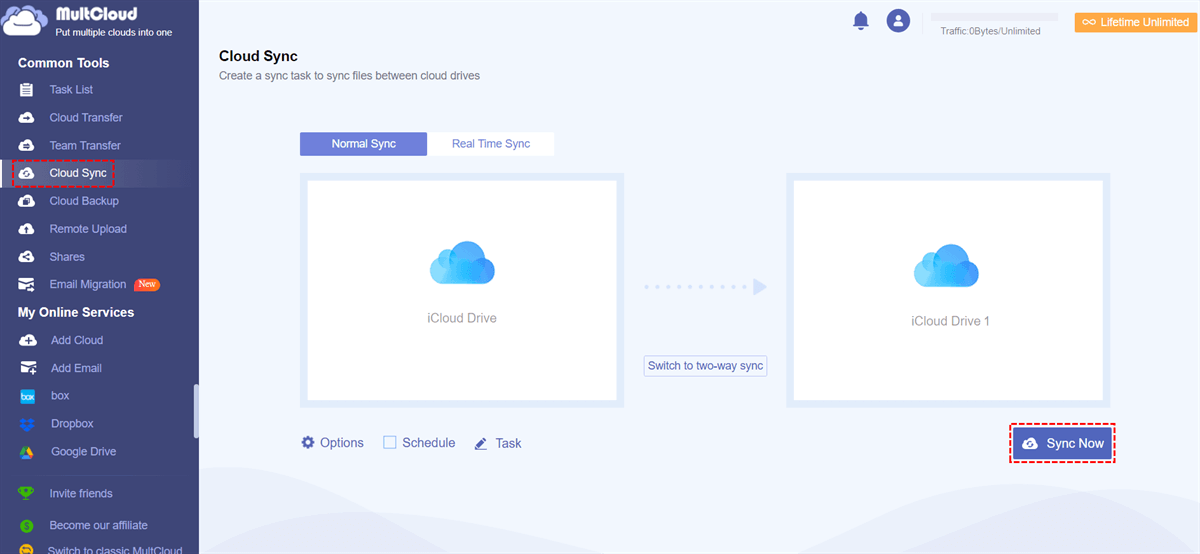The height and width of the screenshot is (554, 1200).
Task: Click the destination iCloud Drive 1 cloud icon
Action: tap(947, 266)
